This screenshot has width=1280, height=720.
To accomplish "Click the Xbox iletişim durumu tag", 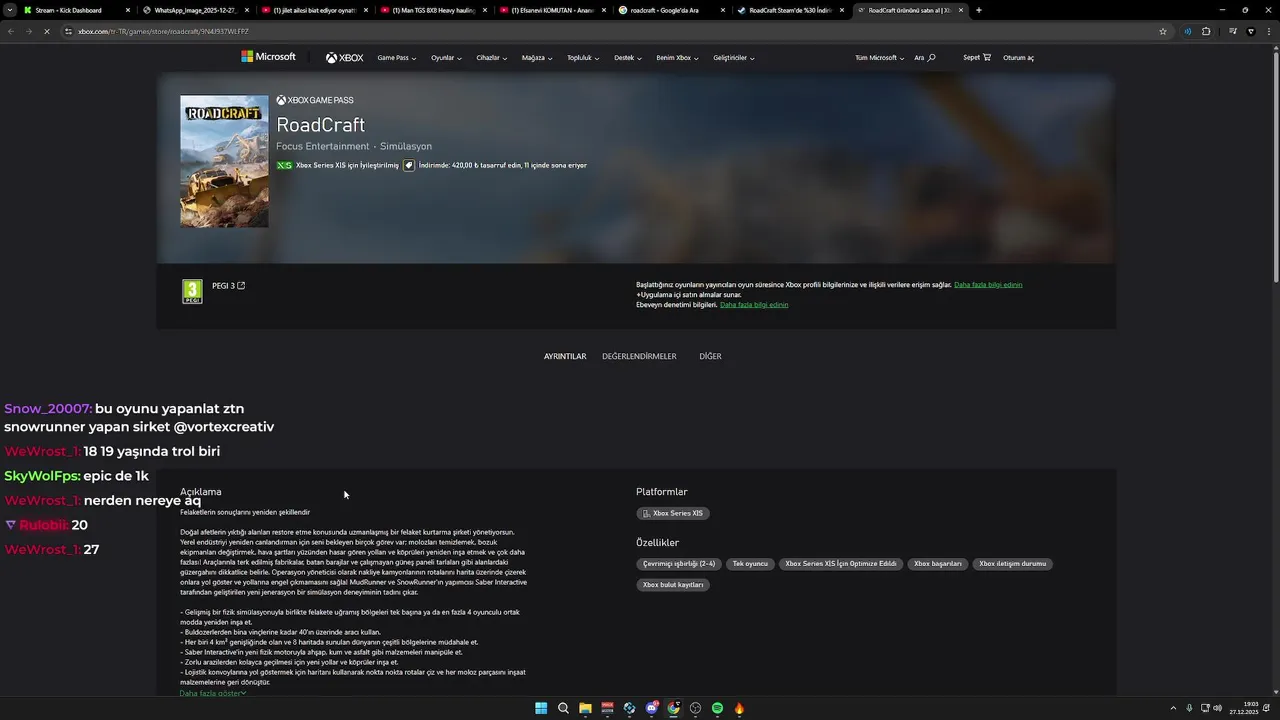I will [x=1012, y=564].
